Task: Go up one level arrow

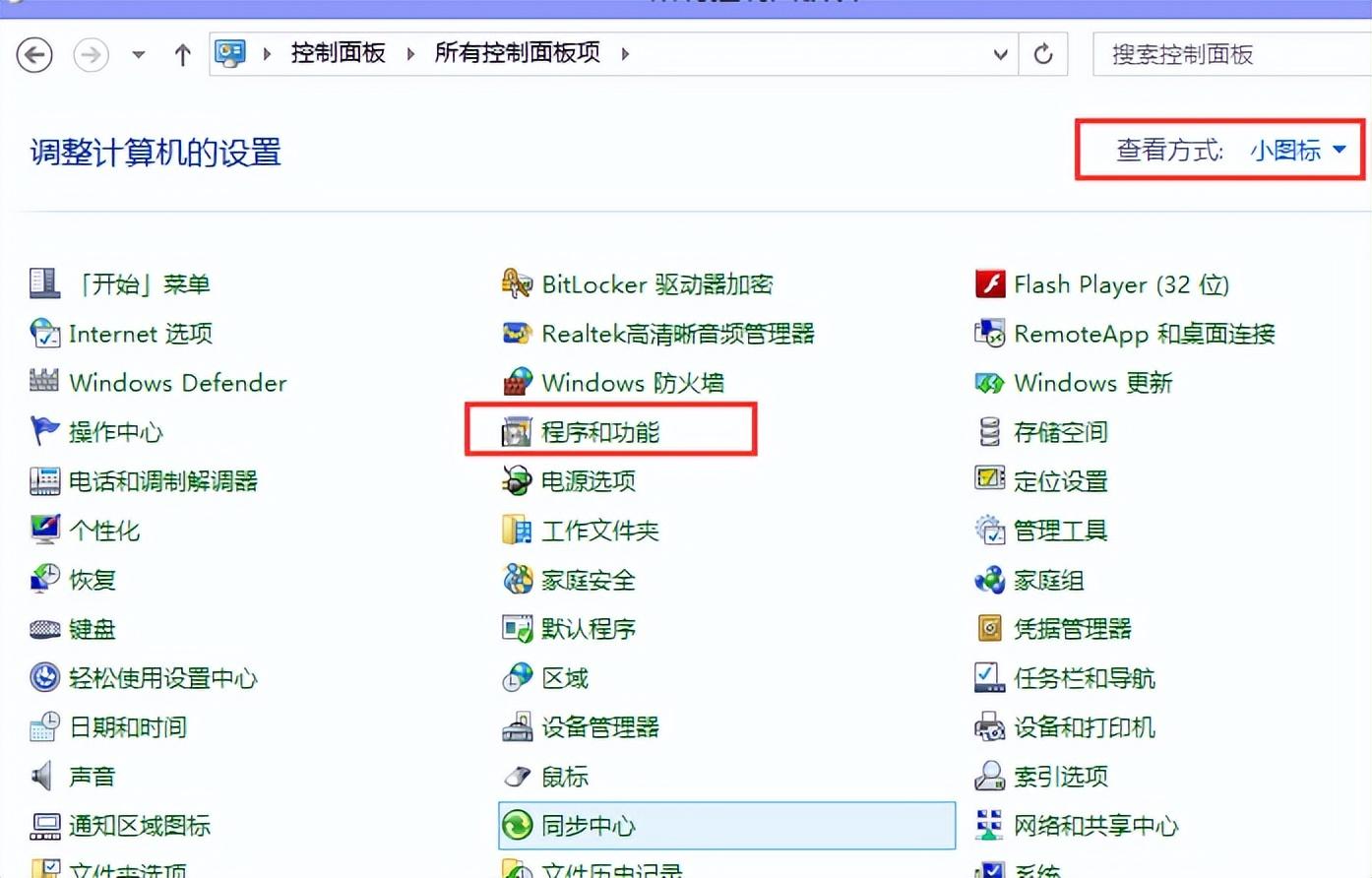Action: (x=182, y=55)
